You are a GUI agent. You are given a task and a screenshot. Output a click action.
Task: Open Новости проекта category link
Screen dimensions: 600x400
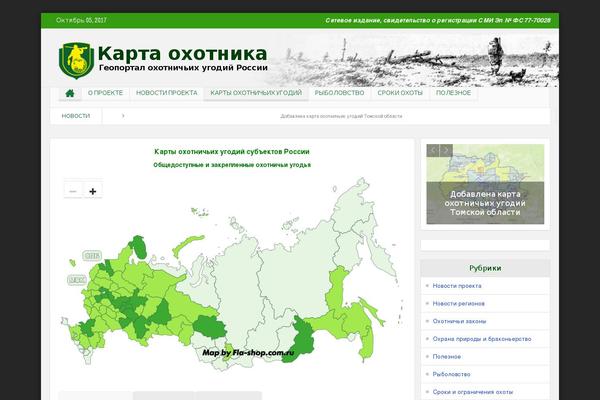(457, 286)
